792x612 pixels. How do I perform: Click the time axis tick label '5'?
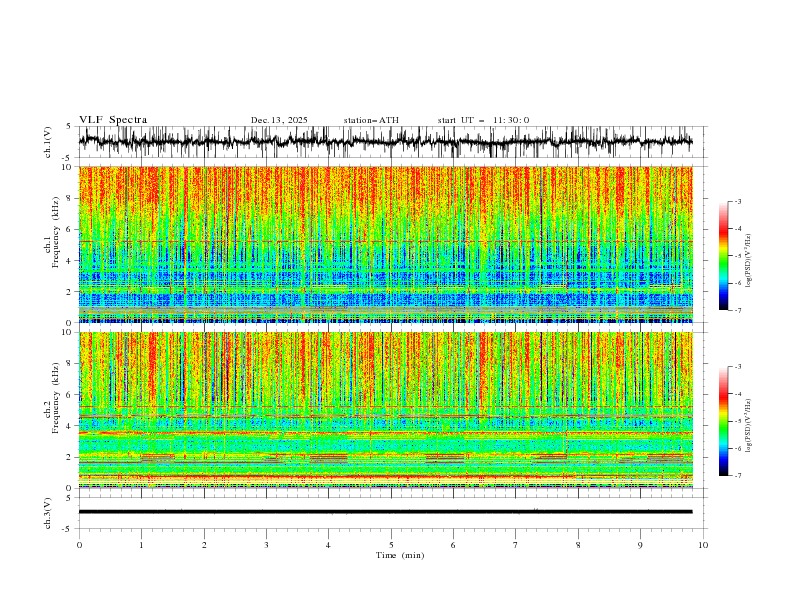pyautogui.click(x=391, y=545)
